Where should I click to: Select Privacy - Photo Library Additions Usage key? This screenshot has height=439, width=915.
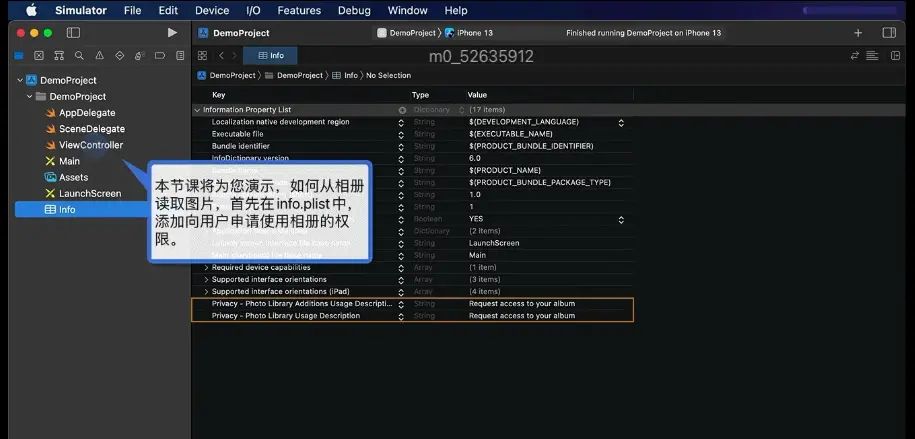(x=302, y=304)
